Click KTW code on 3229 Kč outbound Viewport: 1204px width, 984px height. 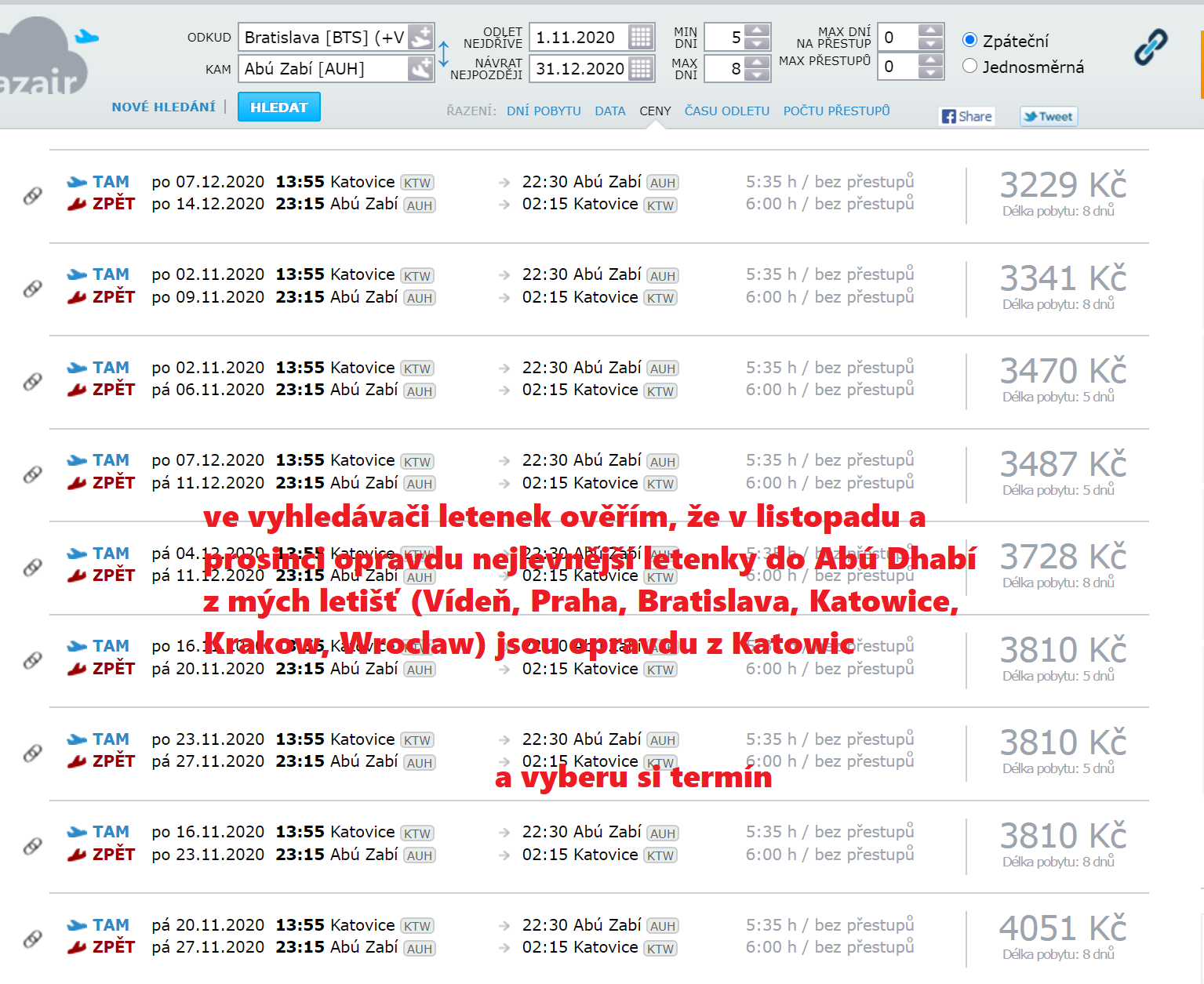point(417,183)
